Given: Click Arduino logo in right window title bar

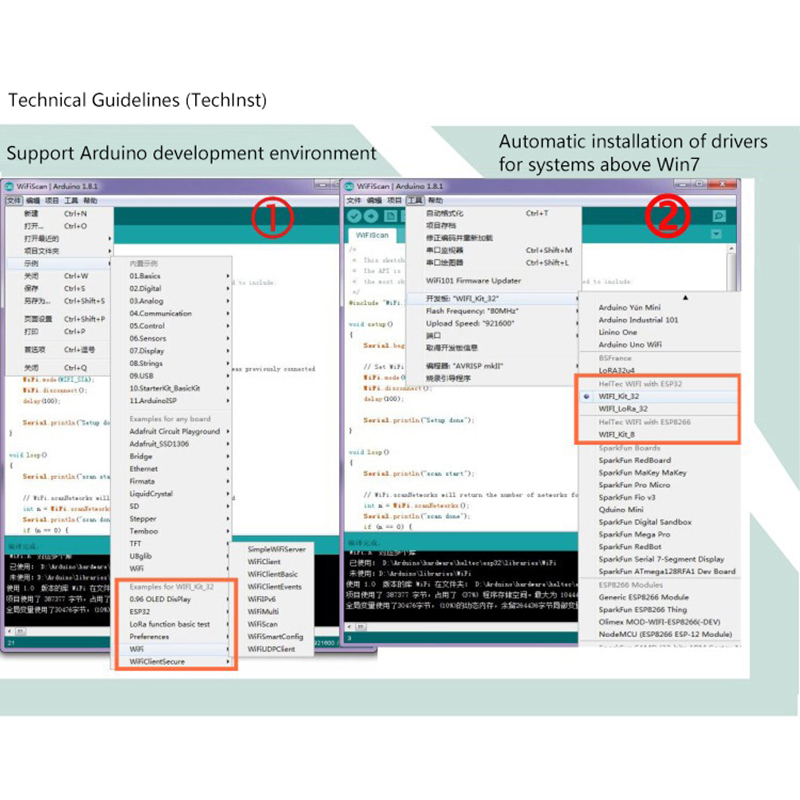Looking at the screenshot, I should click(x=348, y=187).
